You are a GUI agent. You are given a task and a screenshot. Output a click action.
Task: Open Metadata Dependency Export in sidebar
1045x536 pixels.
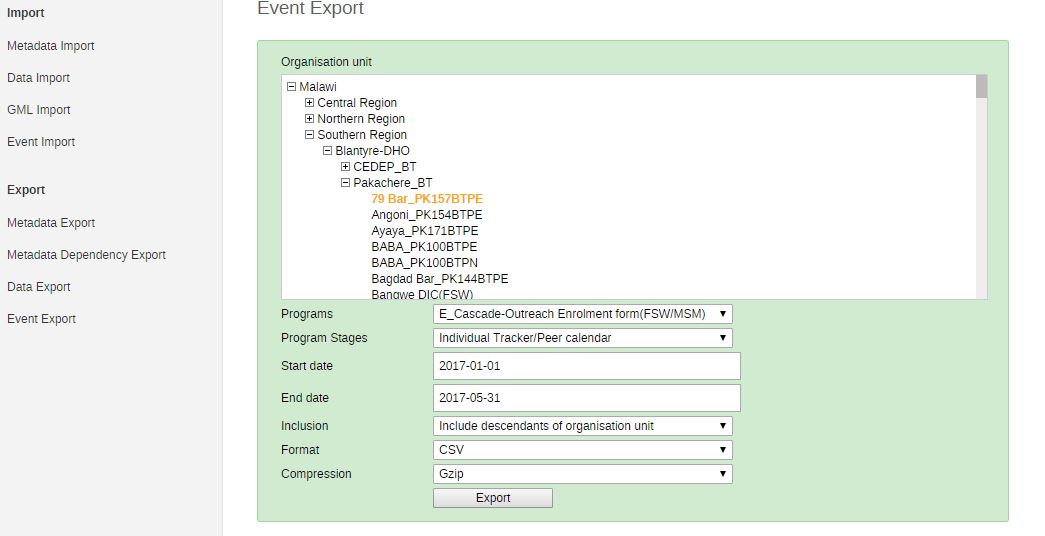(86, 255)
